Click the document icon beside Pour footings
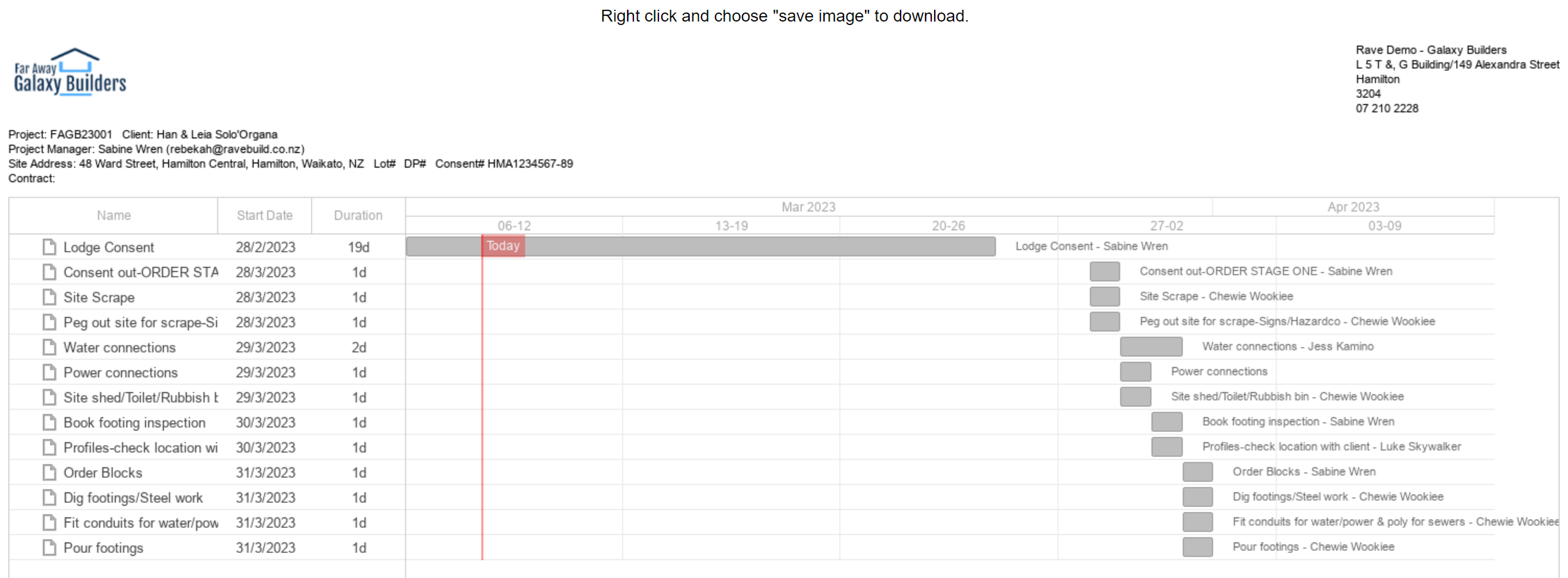Viewport: 1568px width, 578px height. pos(49,547)
